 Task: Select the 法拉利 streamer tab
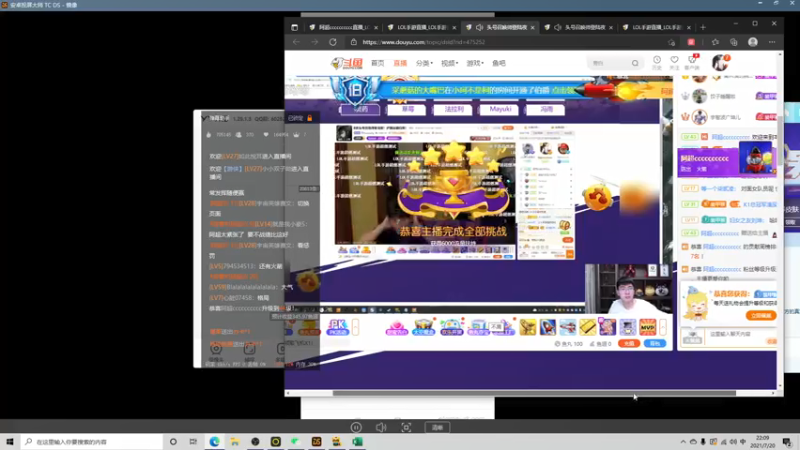(x=453, y=109)
